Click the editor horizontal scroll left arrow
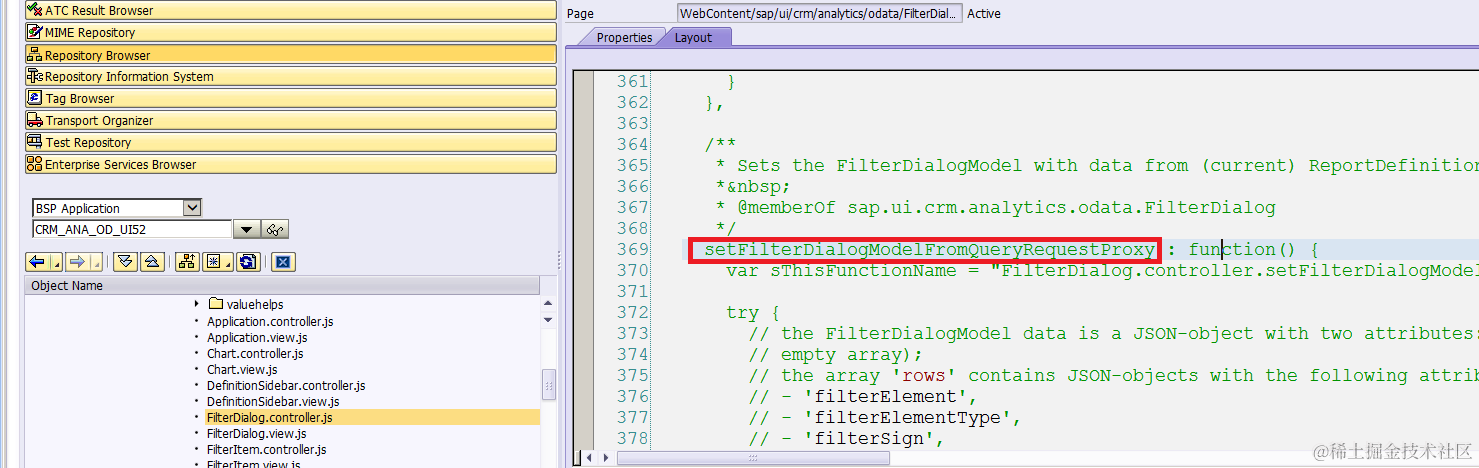1479x468 pixels. coord(590,457)
